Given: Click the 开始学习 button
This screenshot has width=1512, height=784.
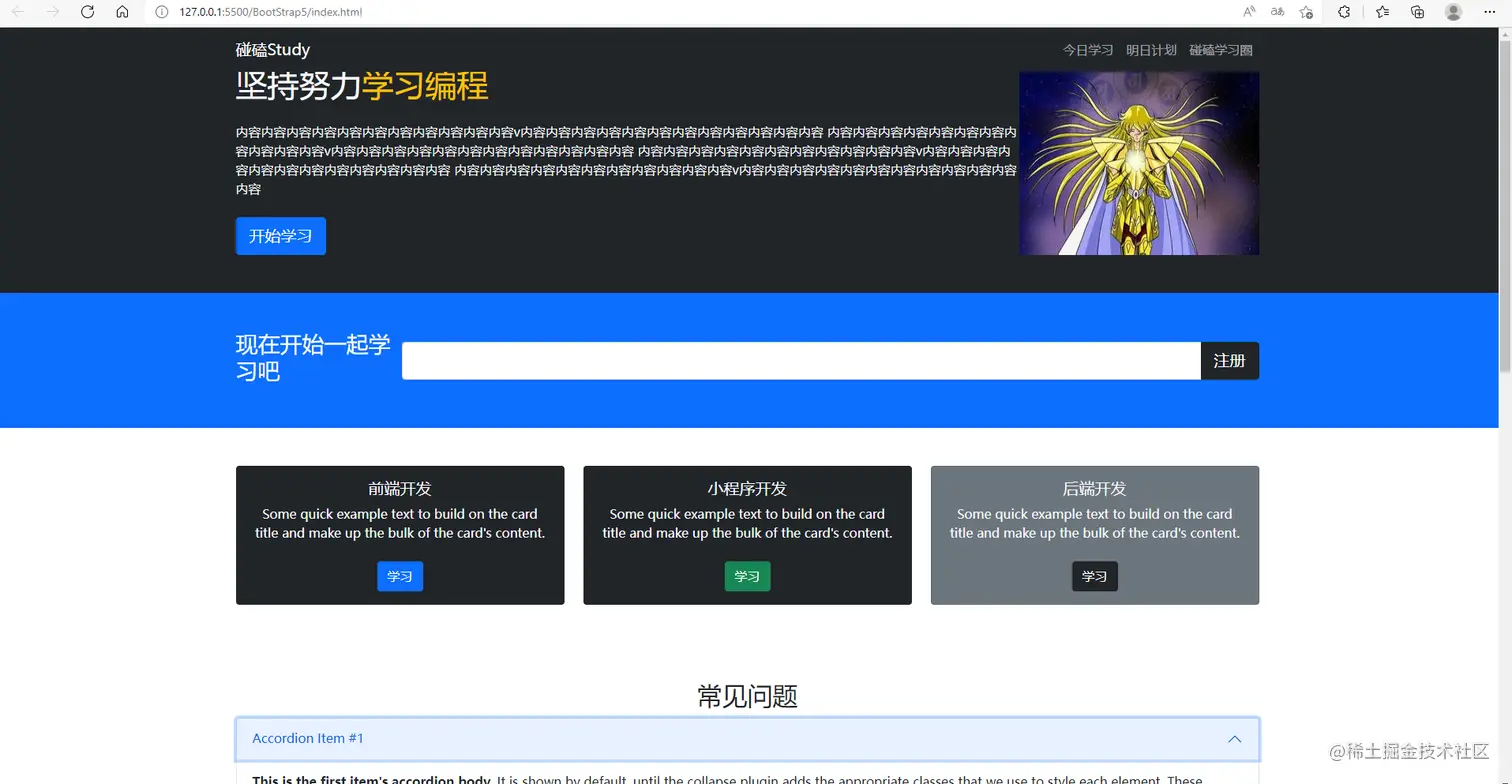Looking at the screenshot, I should point(281,236).
